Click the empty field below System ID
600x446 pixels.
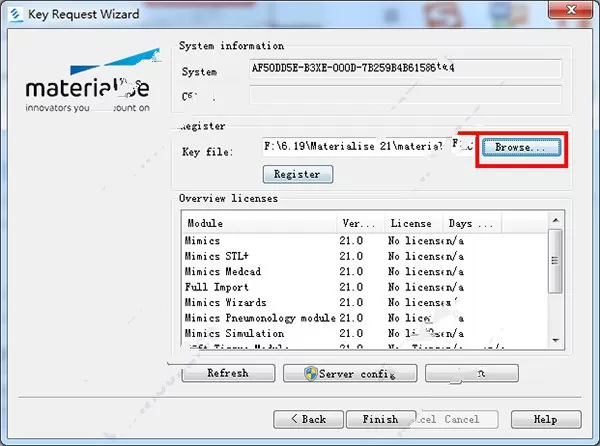pyautogui.click(x=405, y=95)
